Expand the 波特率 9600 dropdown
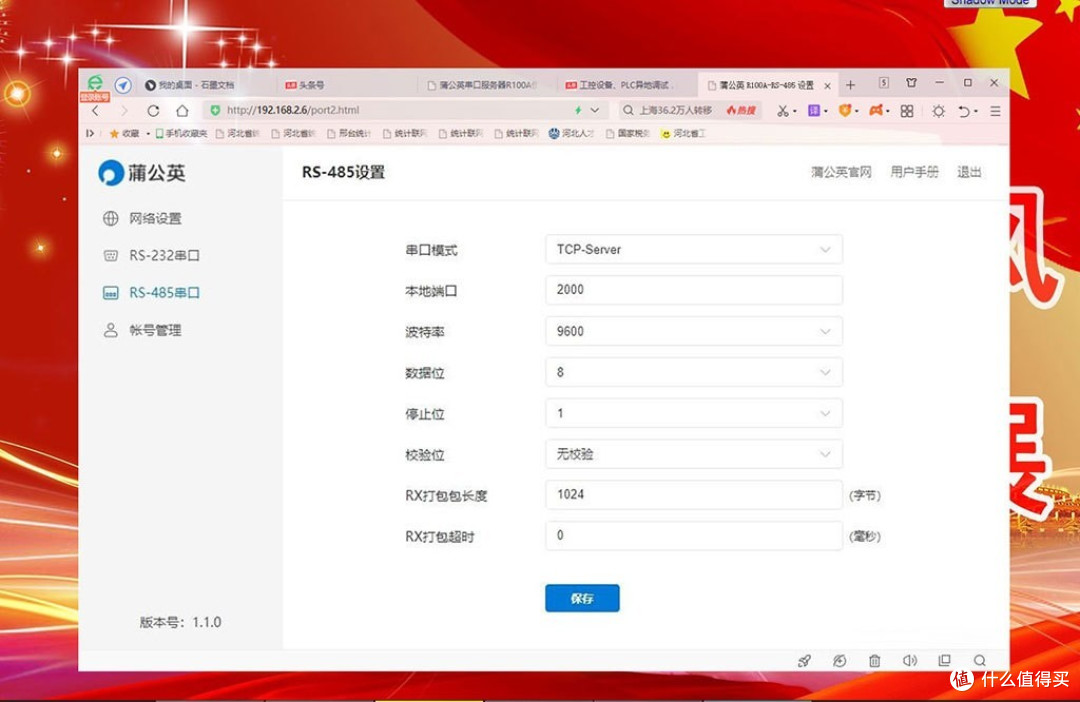Screen dimensions: 1080x702 694,331
